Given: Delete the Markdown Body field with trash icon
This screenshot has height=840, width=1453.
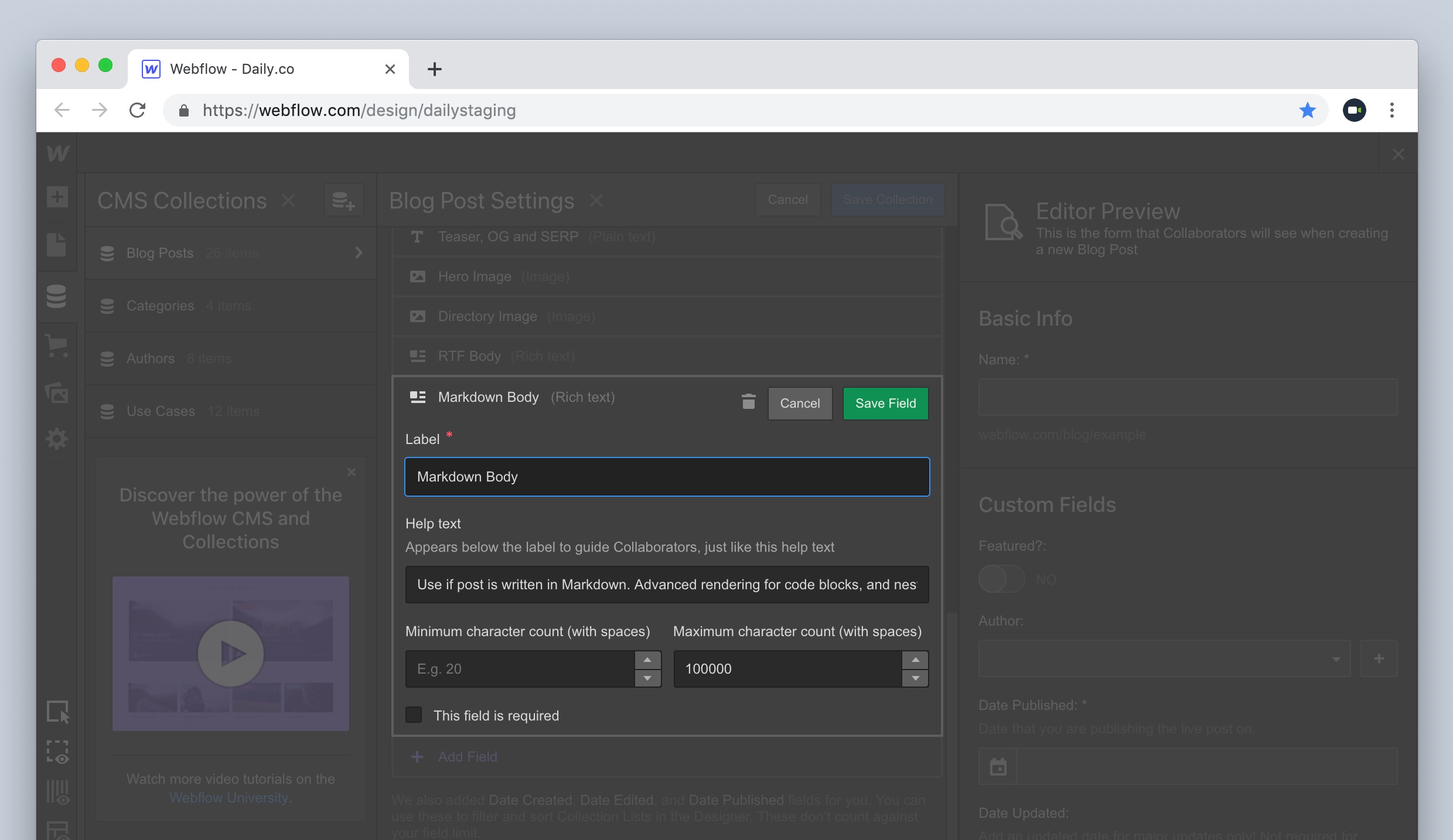Looking at the screenshot, I should pos(748,402).
